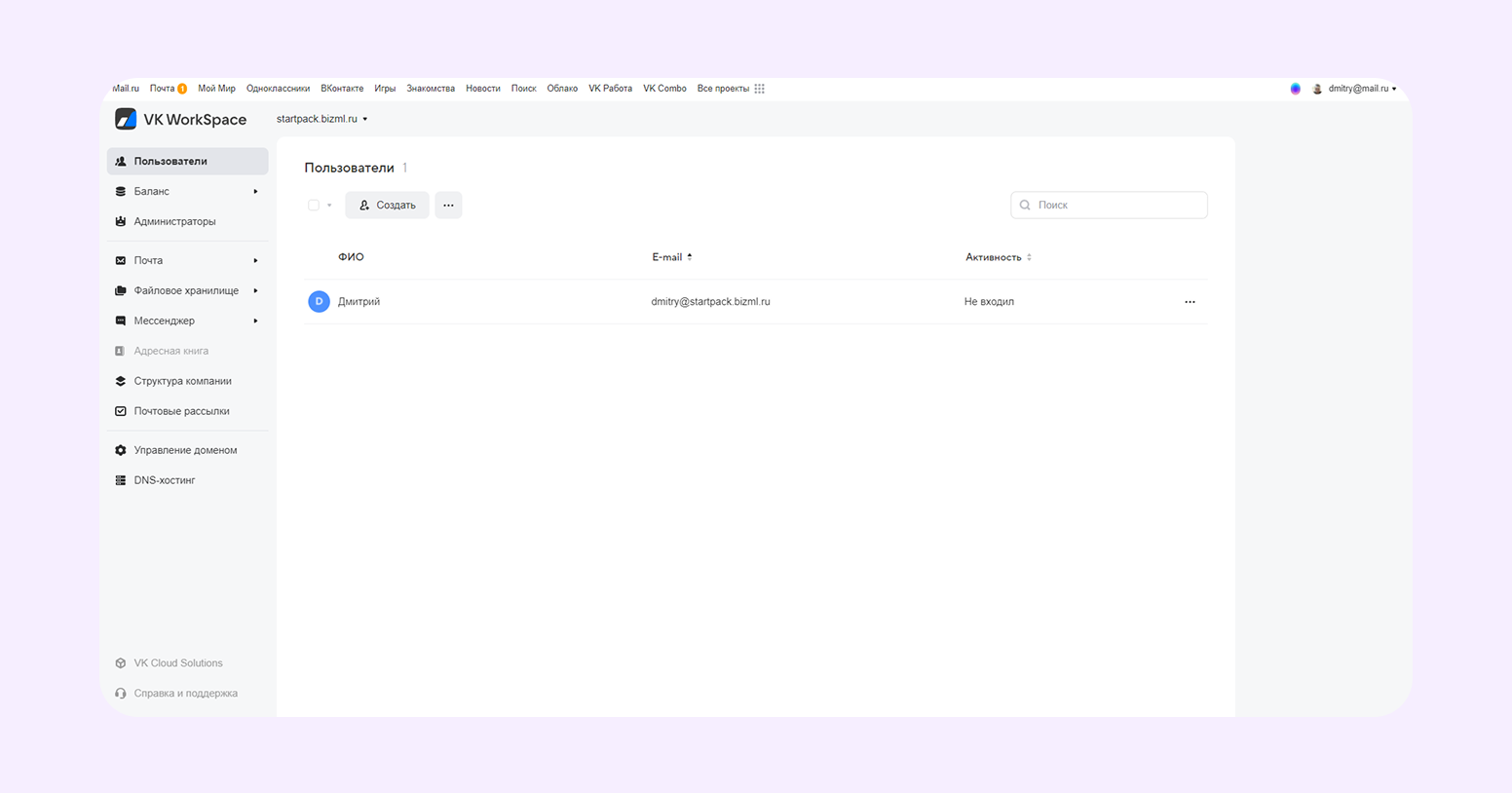Viewport: 1512px width, 793px height.
Task: Open Управление доменом gear icon
Action: click(121, 450)
